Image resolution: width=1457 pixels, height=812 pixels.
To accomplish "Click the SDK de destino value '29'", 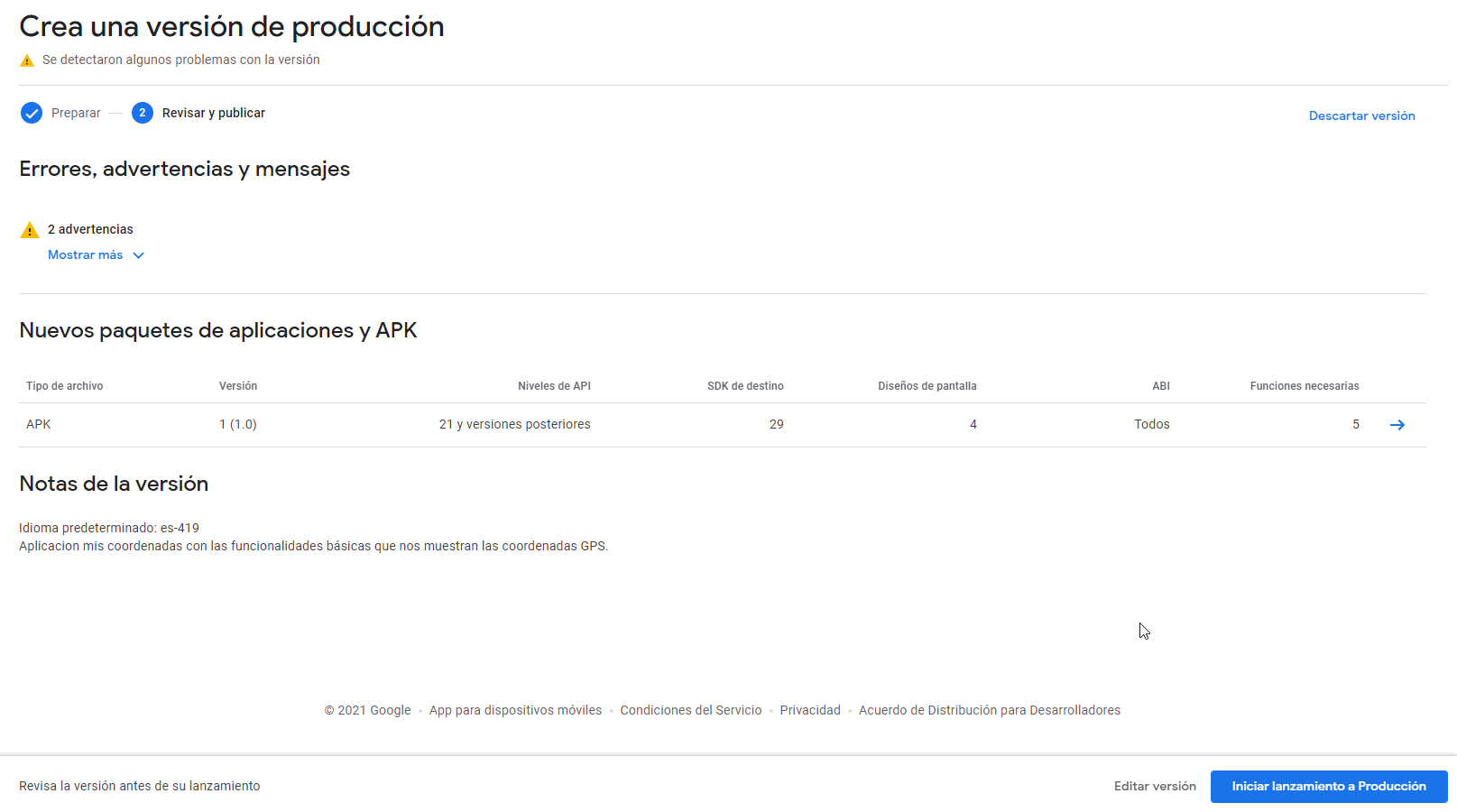I will coord(777,424).
